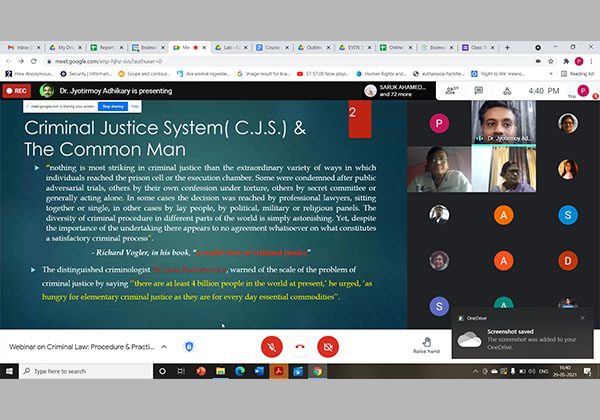Click the red hang up call button
The image size is (600, 420).
[x=299, y=346]
